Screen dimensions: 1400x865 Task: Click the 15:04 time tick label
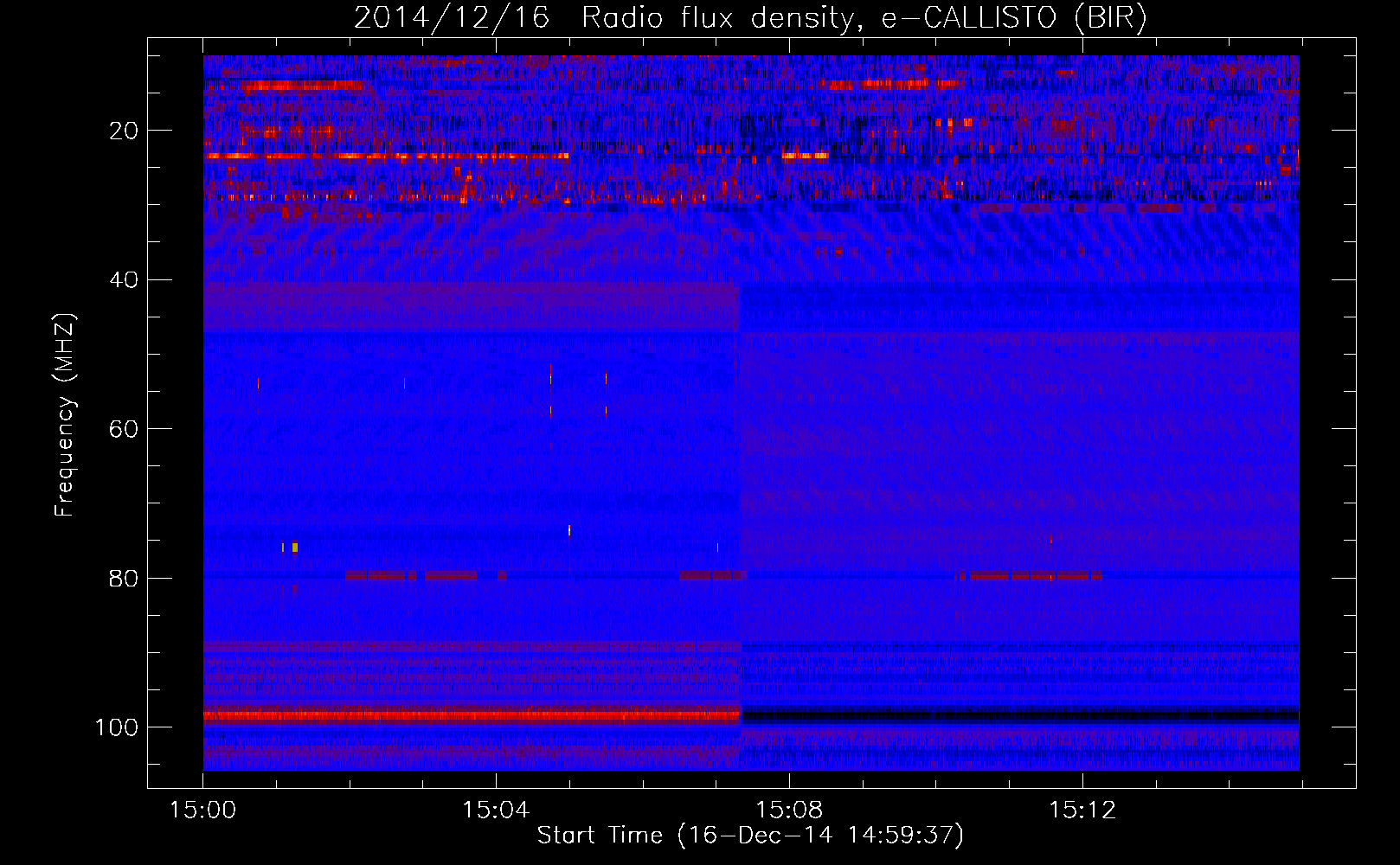point(496,811)
